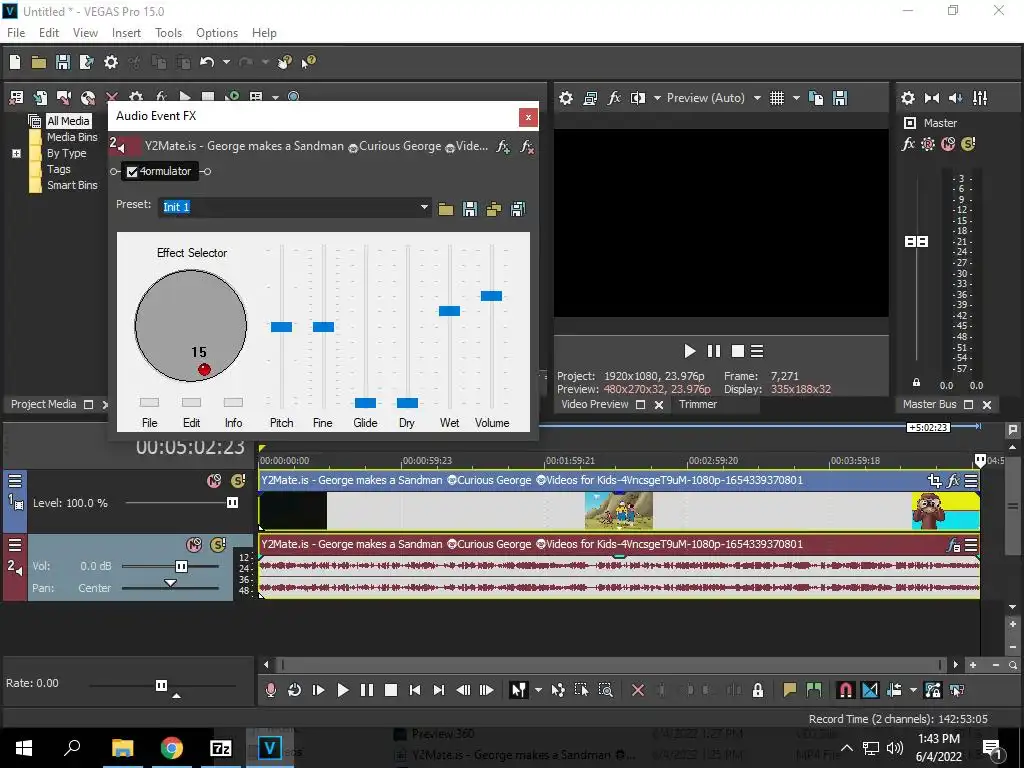Open the Normal Edit Tool dropdown arrow
The height and width of the screenshot is (768, 1024).
click(538, 690)
